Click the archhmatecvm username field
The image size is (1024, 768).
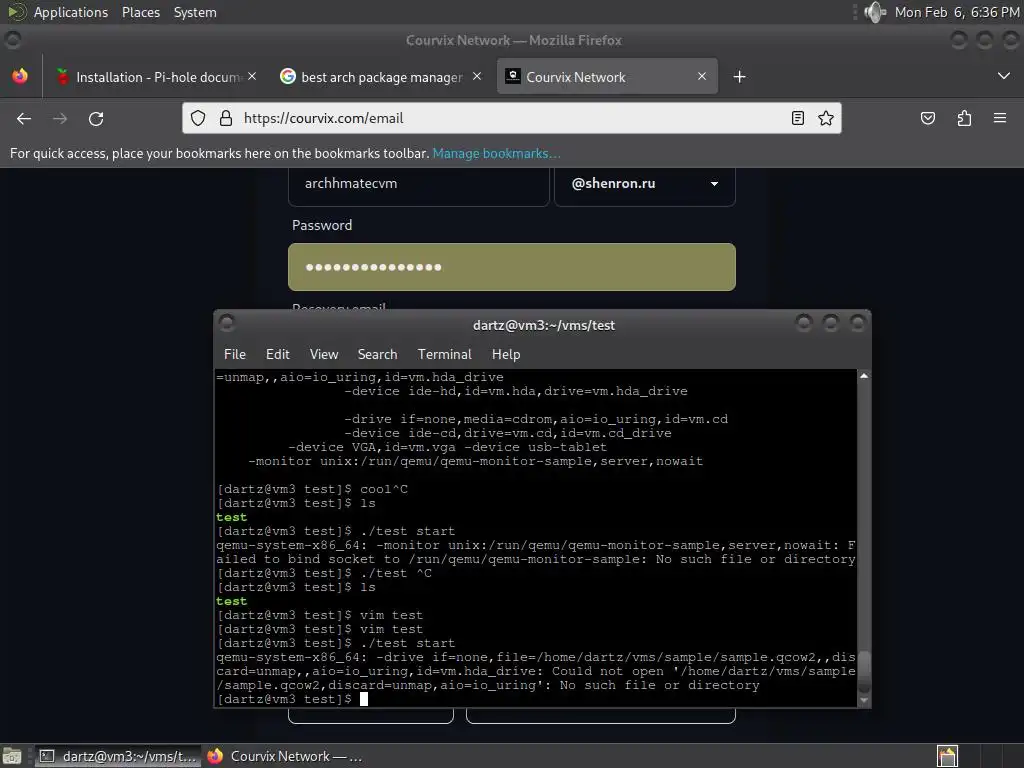[419, 185]
